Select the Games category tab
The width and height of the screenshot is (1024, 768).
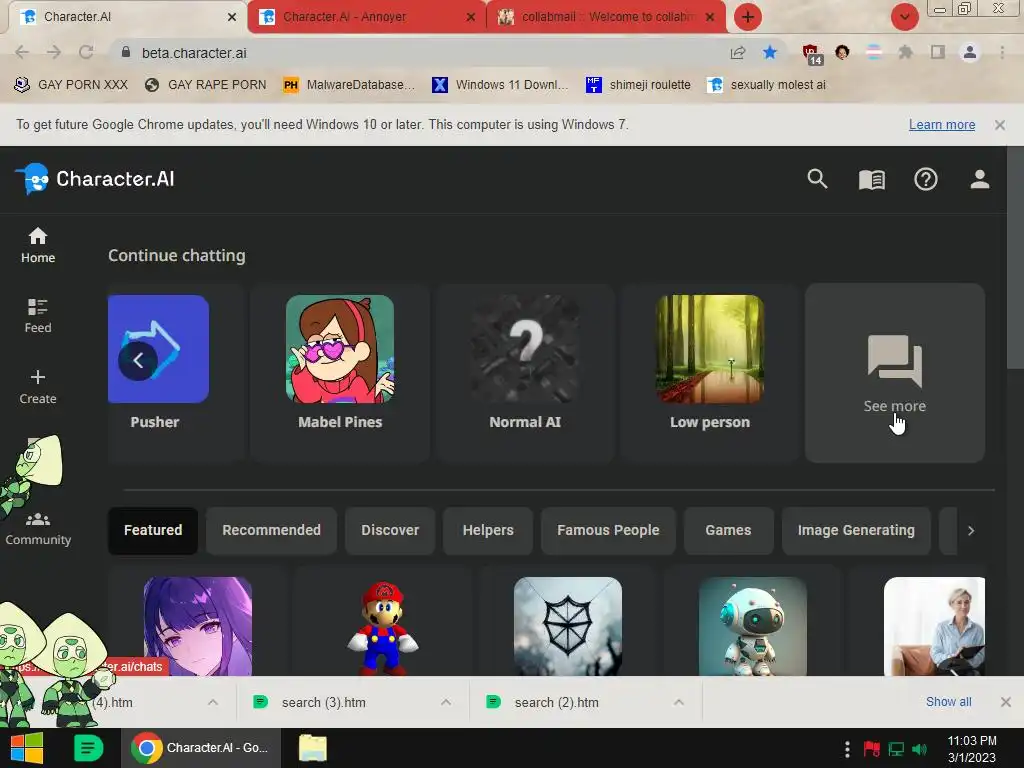(728, 530)
